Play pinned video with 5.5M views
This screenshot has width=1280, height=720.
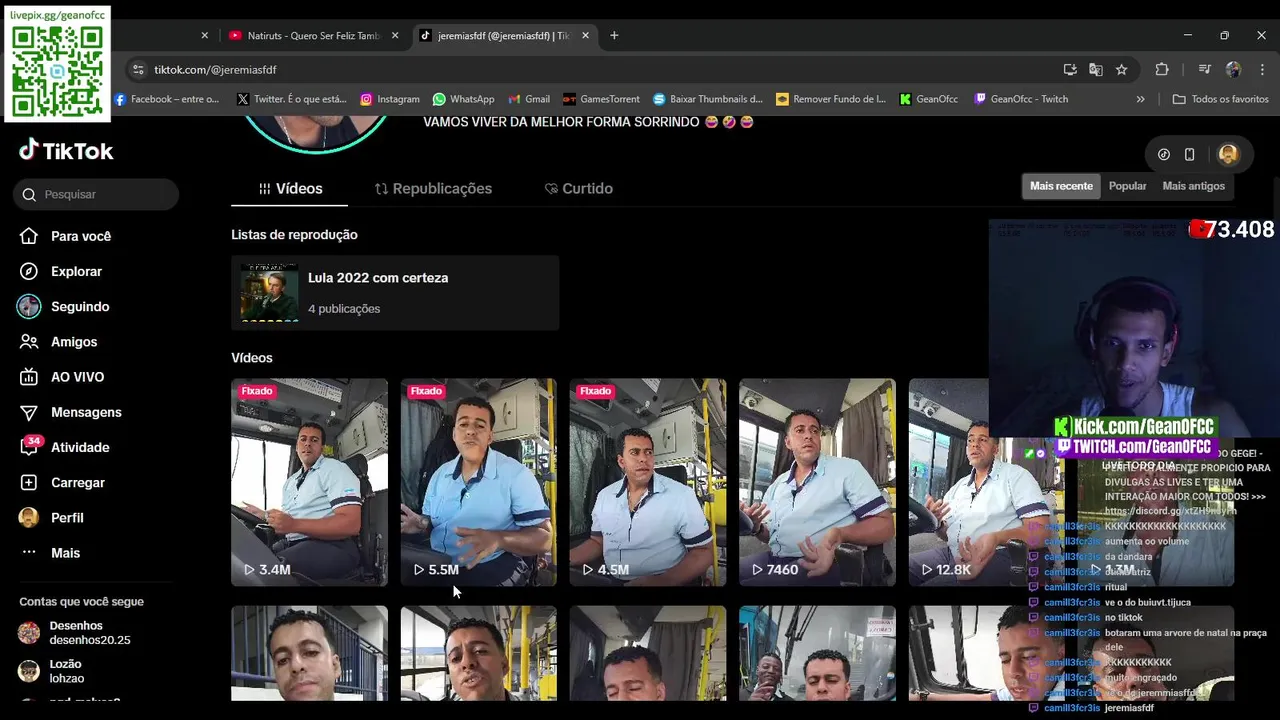point(479,482)
